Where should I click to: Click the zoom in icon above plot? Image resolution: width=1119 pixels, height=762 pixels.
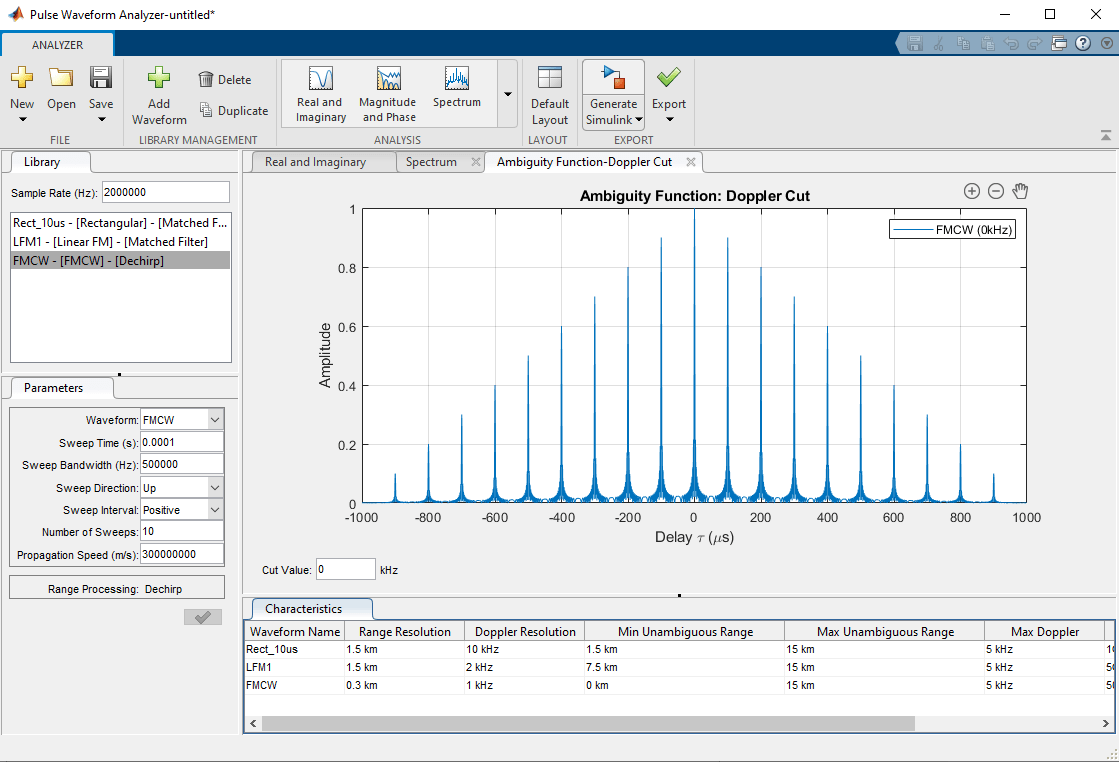pos(971,191)
